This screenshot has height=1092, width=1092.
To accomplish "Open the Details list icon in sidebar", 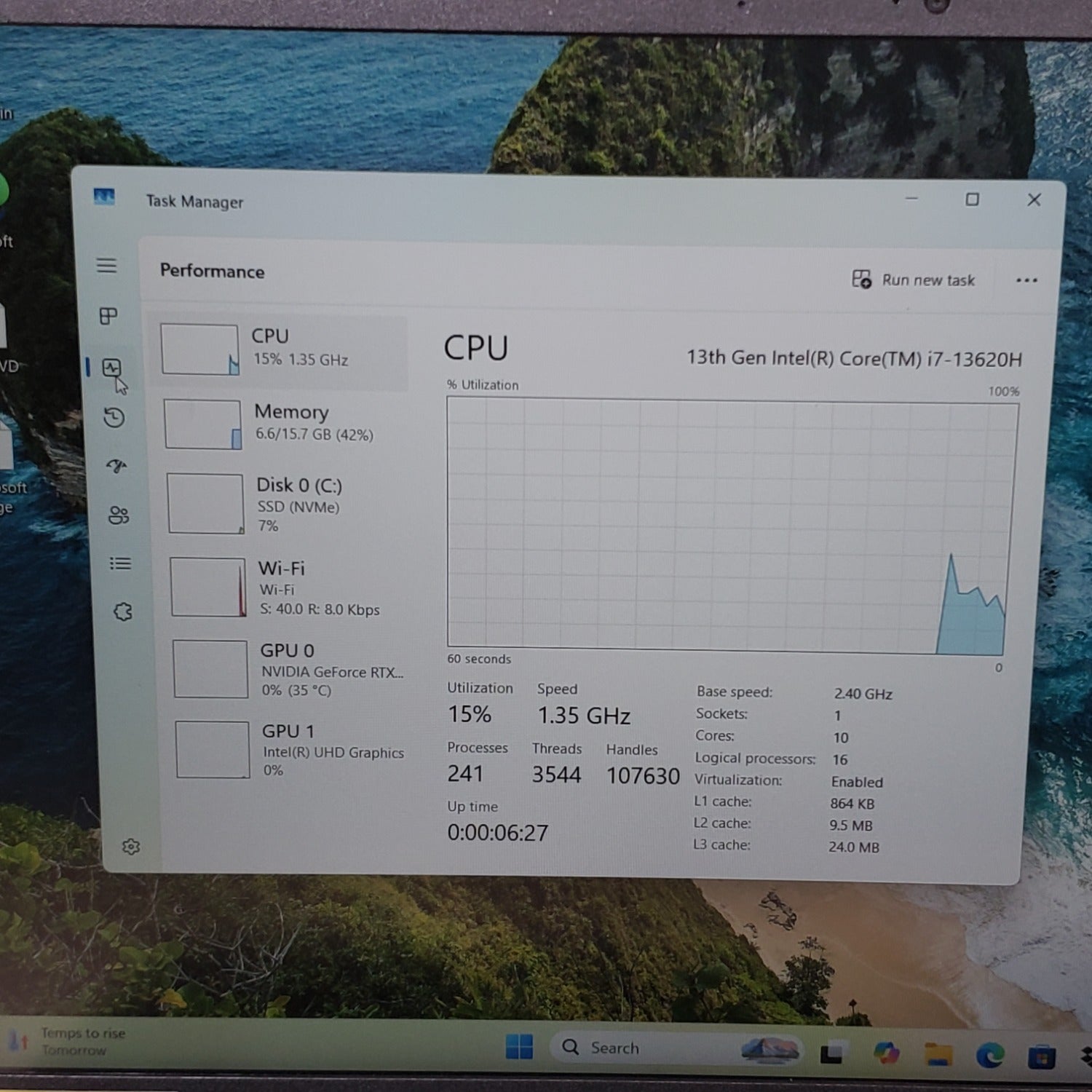I will (120, 563).
